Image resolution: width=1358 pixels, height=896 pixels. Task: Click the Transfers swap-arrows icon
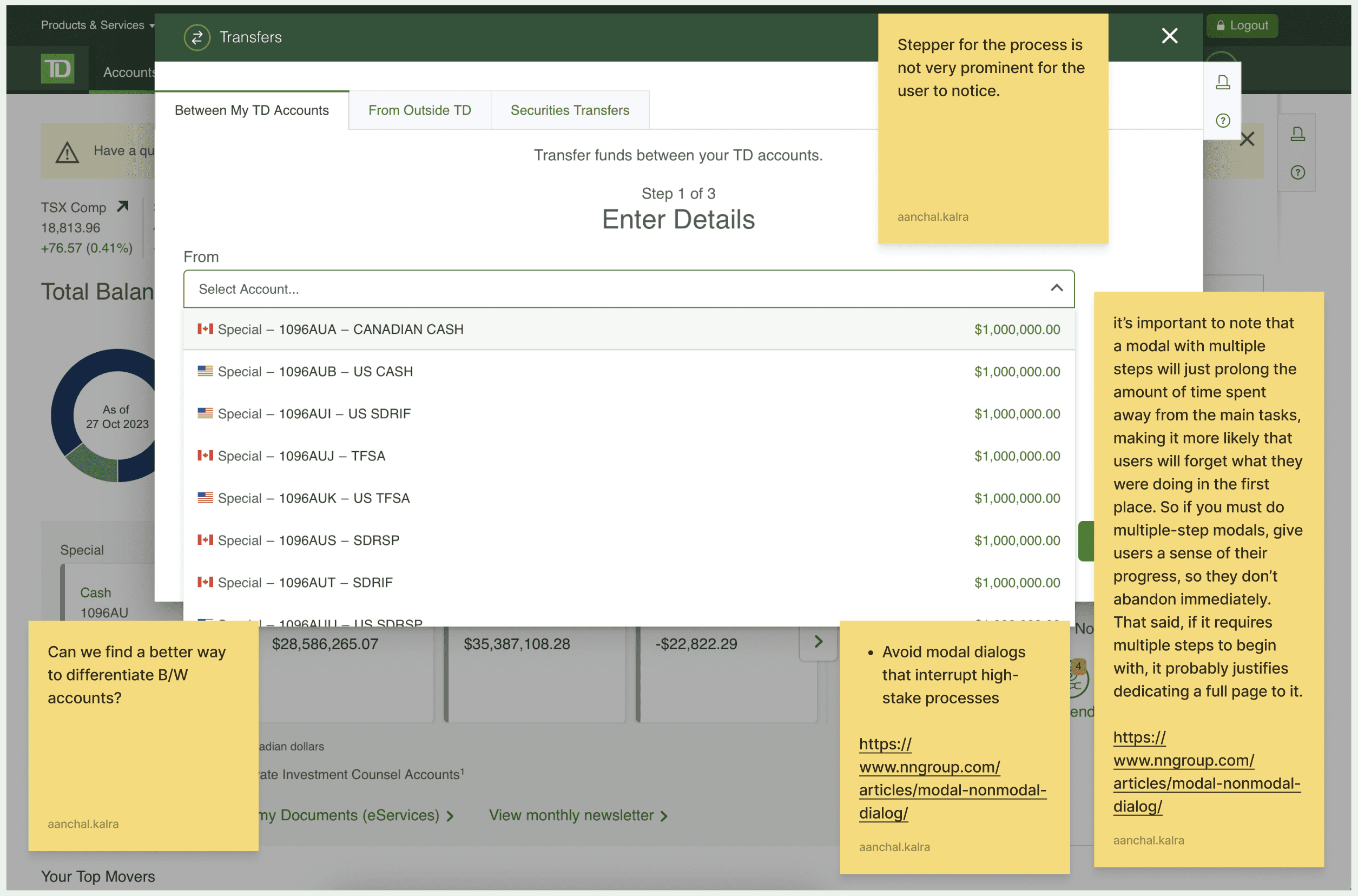[x=197, y=38]
